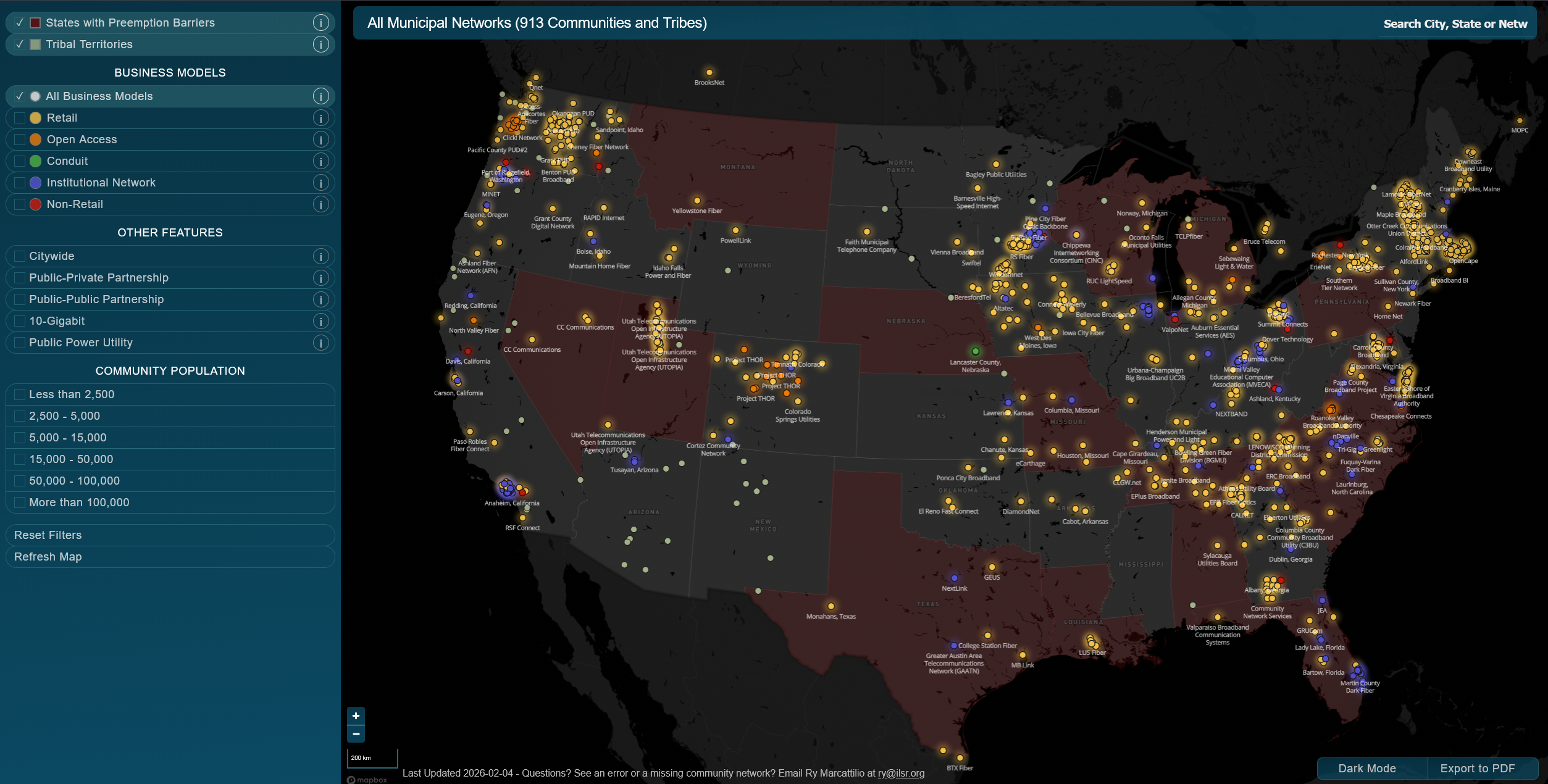Screen dimensions: 1548x784
Task: Click the info icon beside Open Access
Action: (320, 140)
